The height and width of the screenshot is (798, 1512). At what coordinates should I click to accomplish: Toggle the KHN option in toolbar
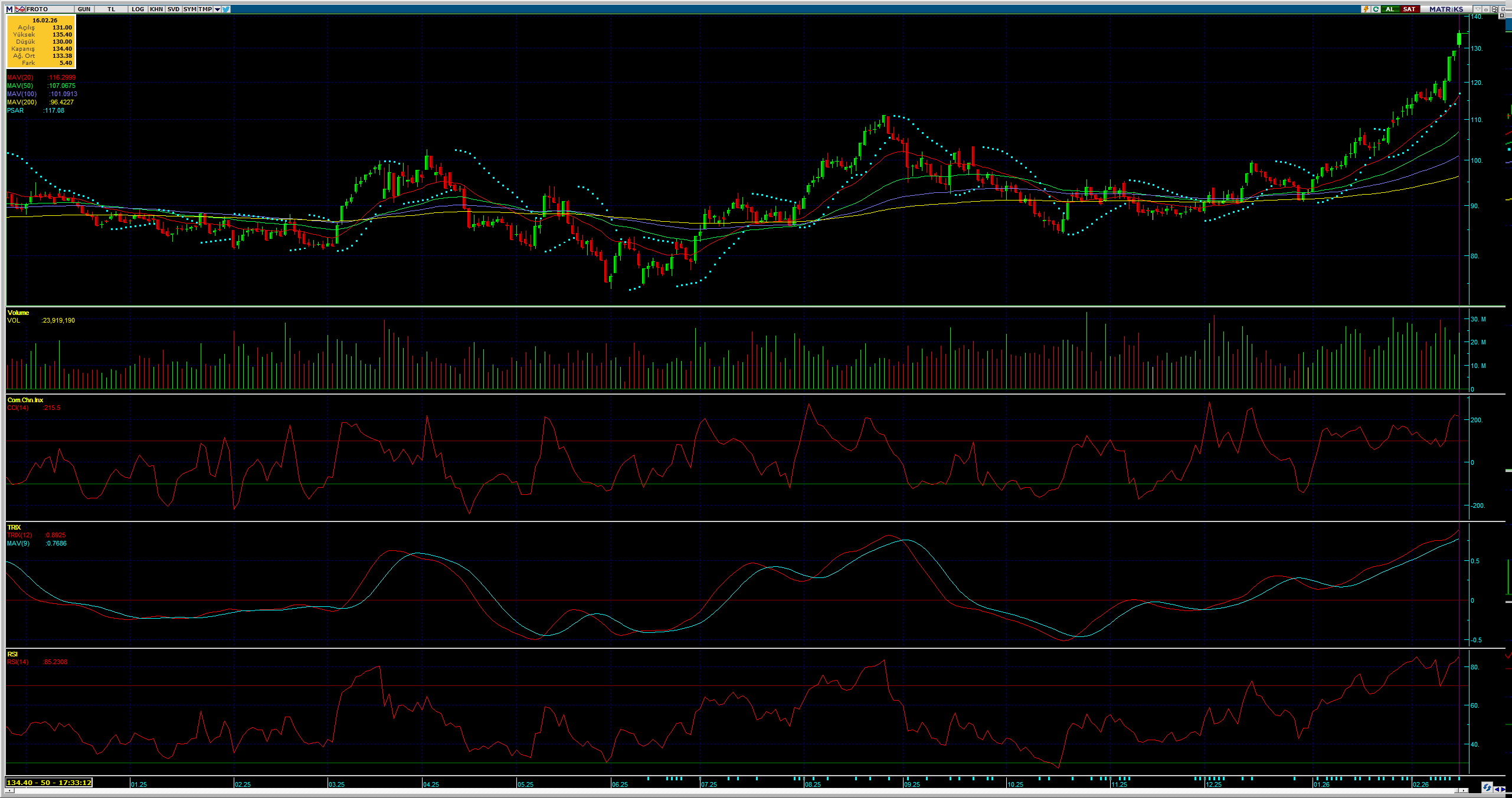click(x=156, y=9)
